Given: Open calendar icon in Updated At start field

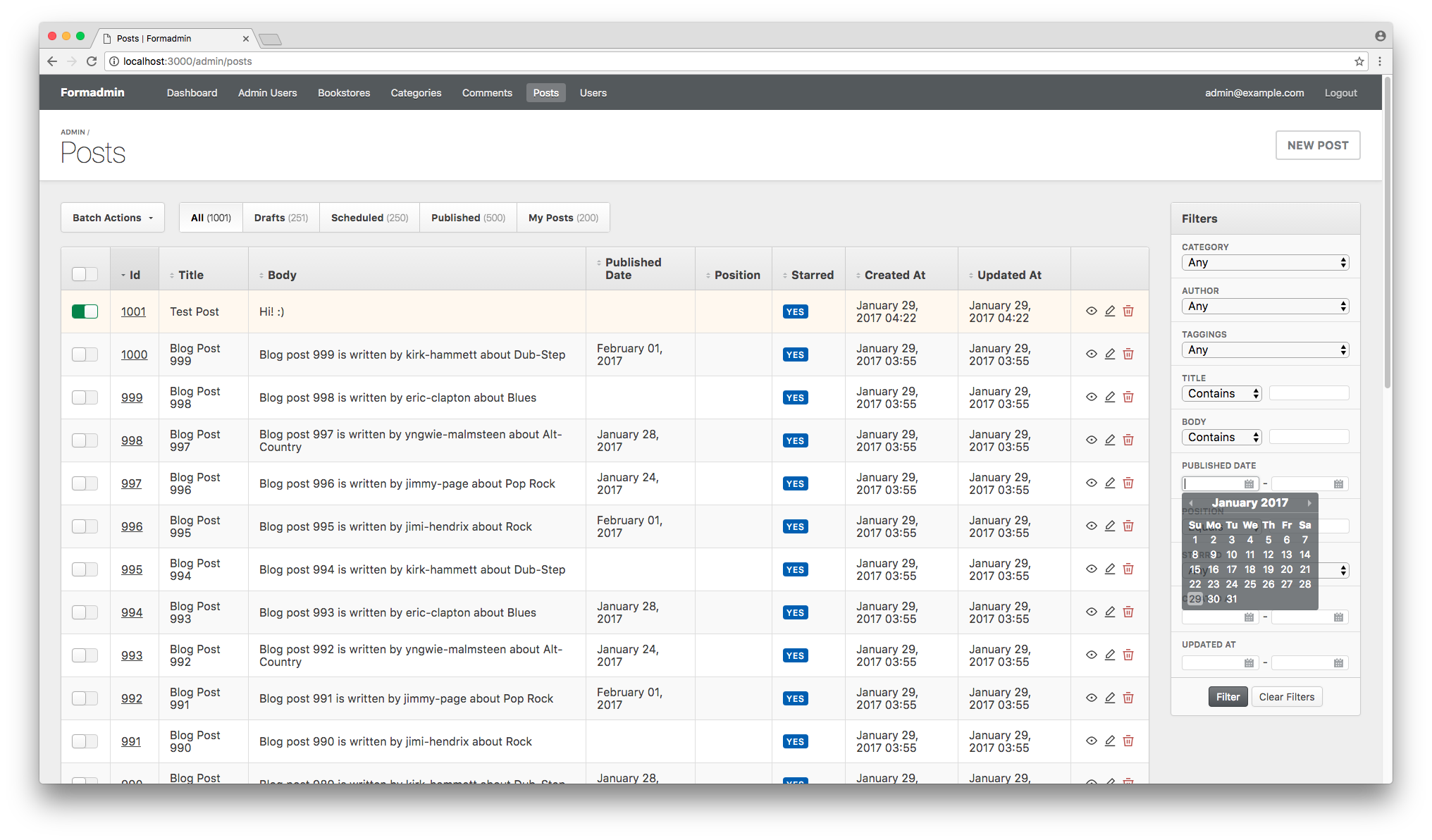Looking at the screenshot, I should [x=1249, y=663].
